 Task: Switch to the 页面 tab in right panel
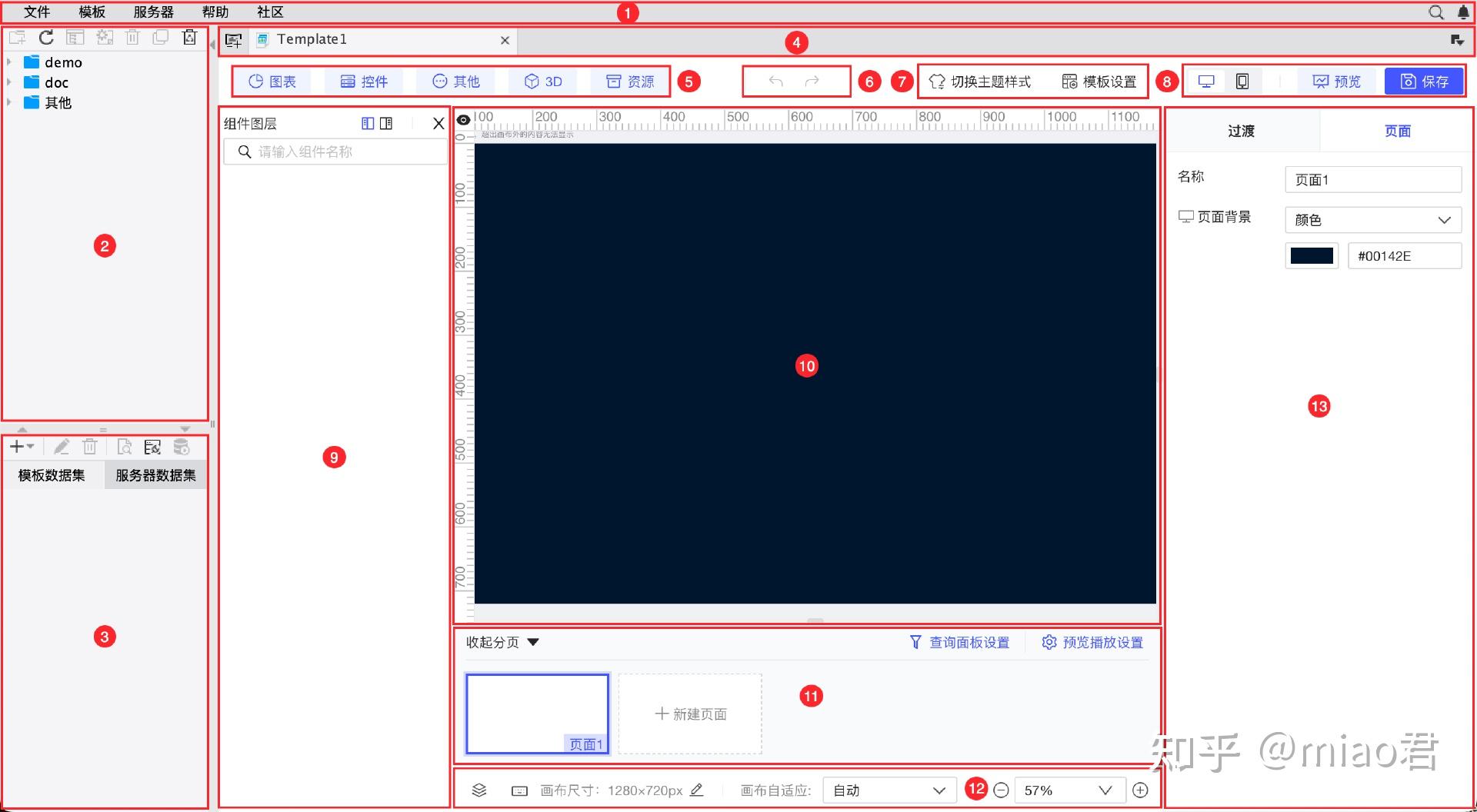click(1397, 131)
